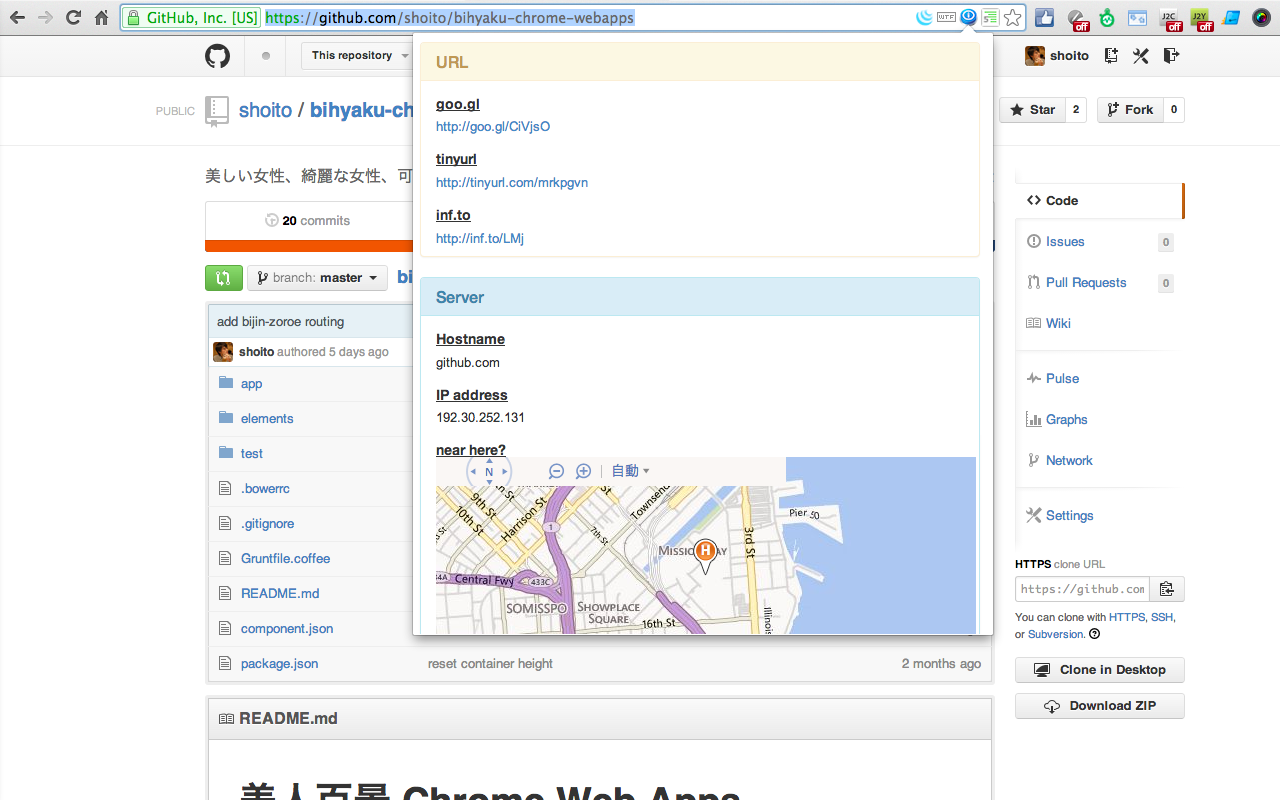1280x800 pixels.
Task: Click the browser forward arrow
Action: [x=45, y=18]
